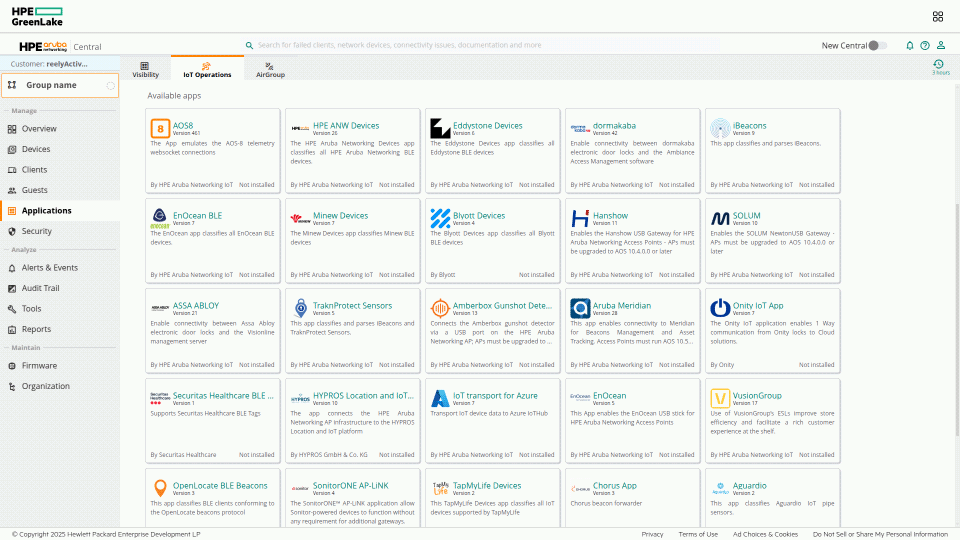Click the SOLUM app icon

tap(720, 218)
